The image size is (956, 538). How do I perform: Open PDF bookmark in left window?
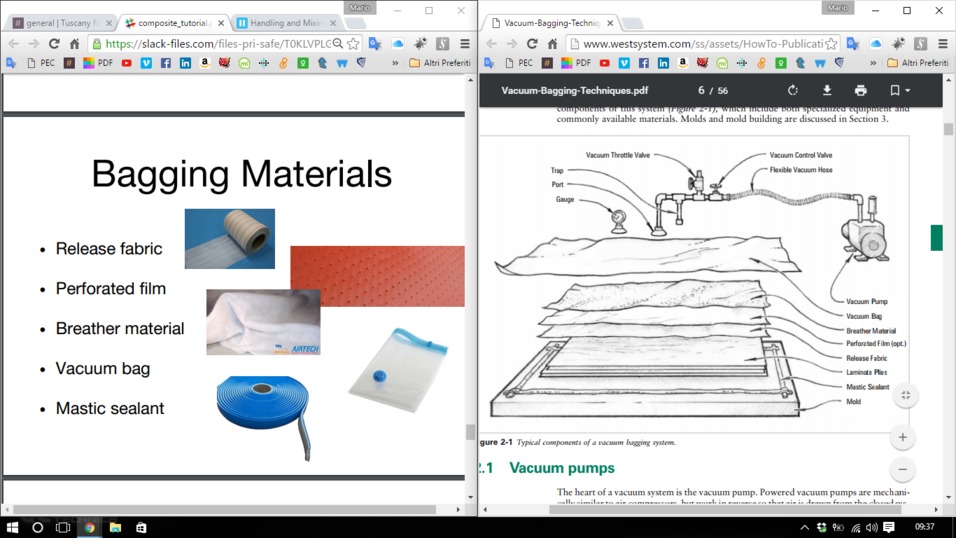98,63
